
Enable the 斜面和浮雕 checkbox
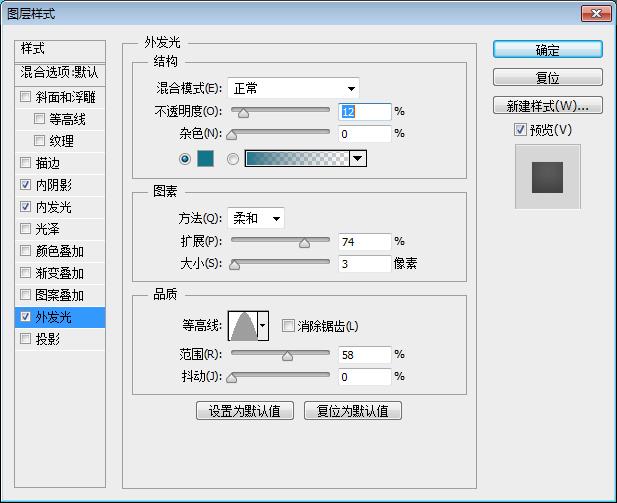(25, 96)
